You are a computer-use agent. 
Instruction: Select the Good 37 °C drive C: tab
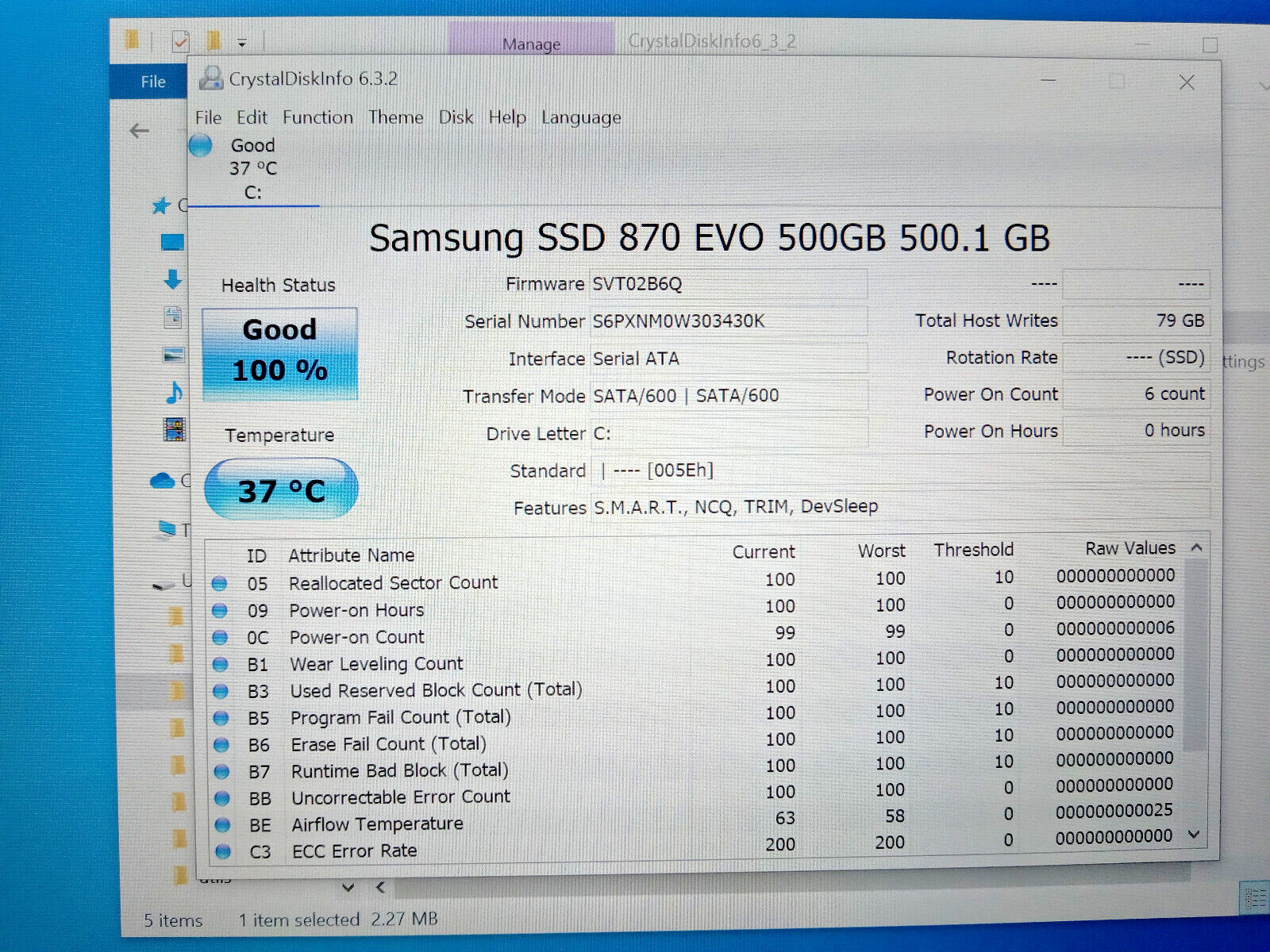[253, 169]
